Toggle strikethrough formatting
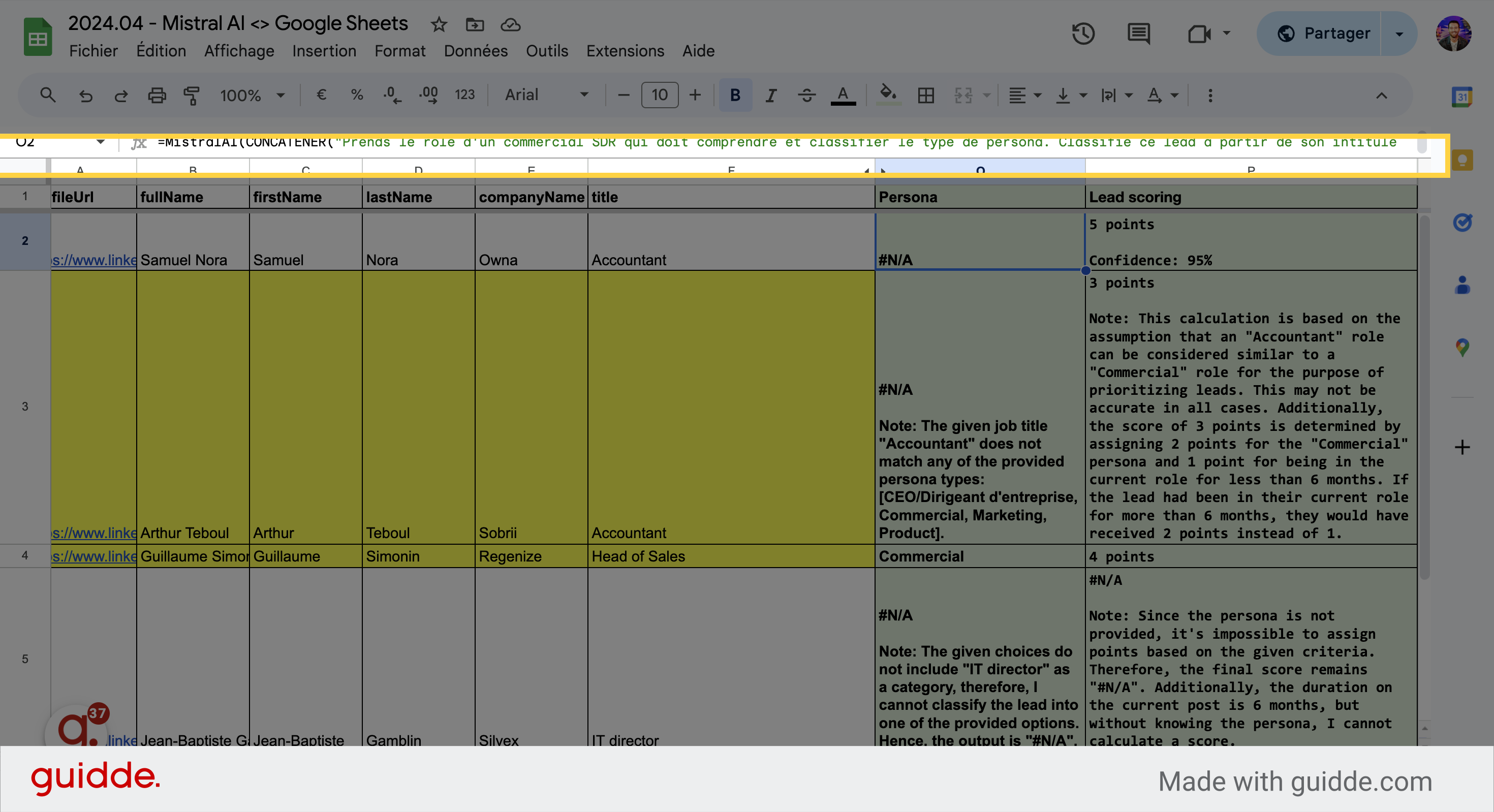The image size is (1494, 812). pos(807,95)
